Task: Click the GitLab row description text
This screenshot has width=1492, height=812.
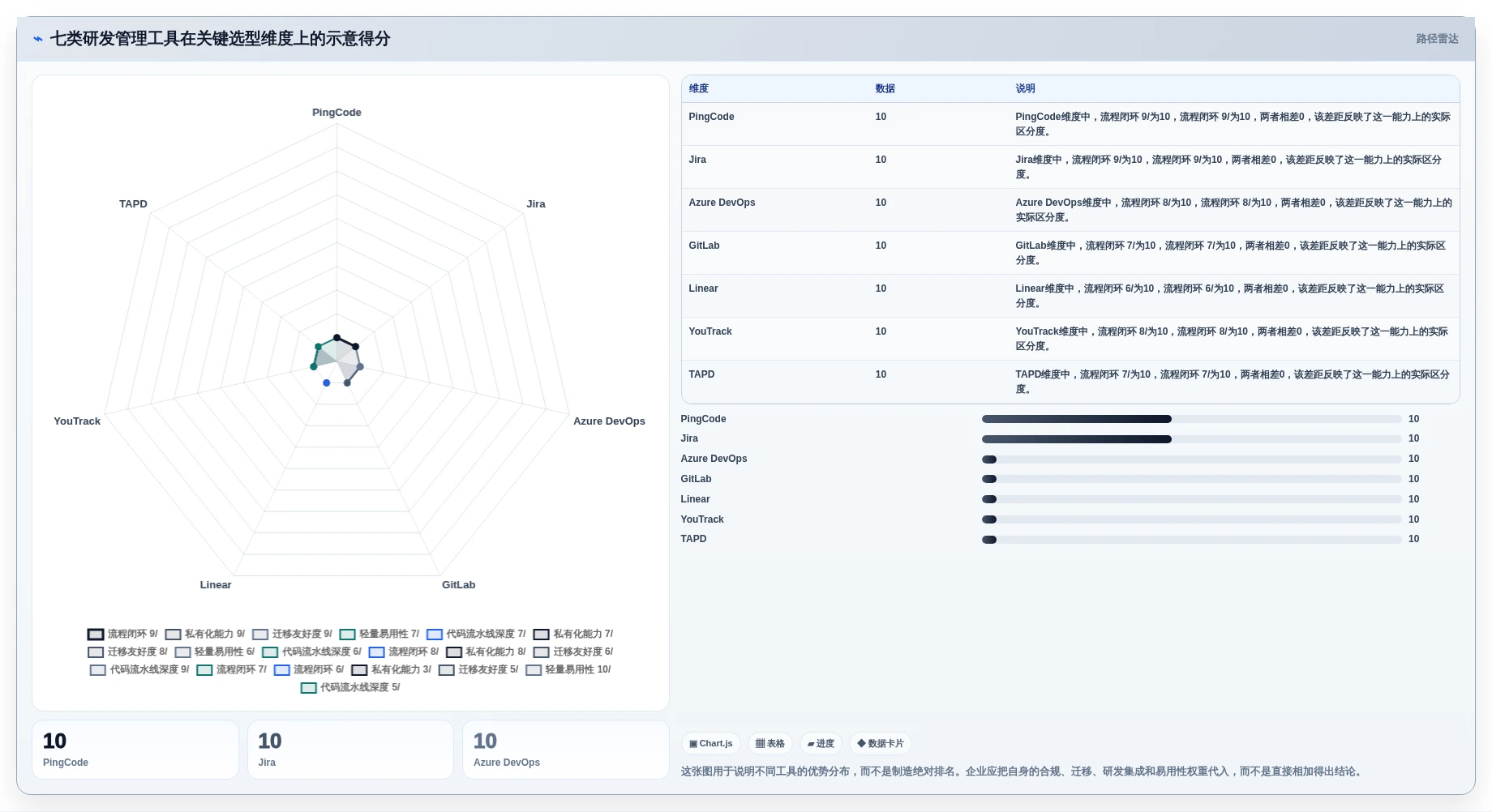Action: pos(1230,253)
